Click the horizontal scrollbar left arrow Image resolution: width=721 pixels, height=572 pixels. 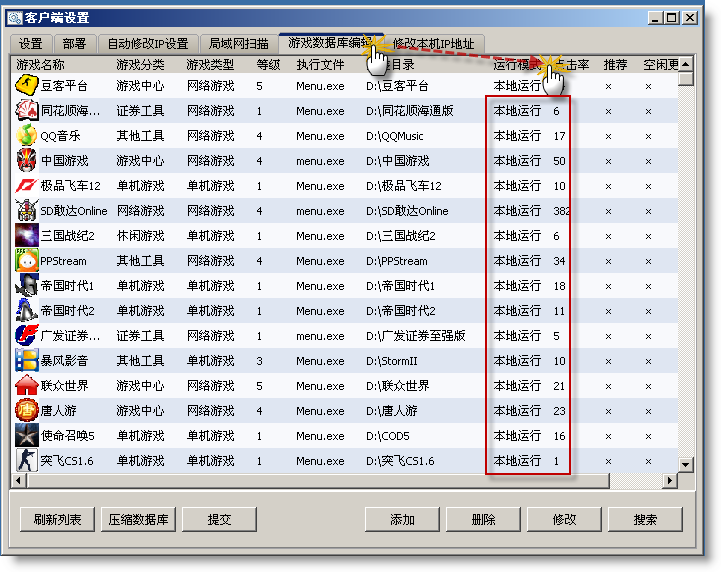click(x=18, y=480)
